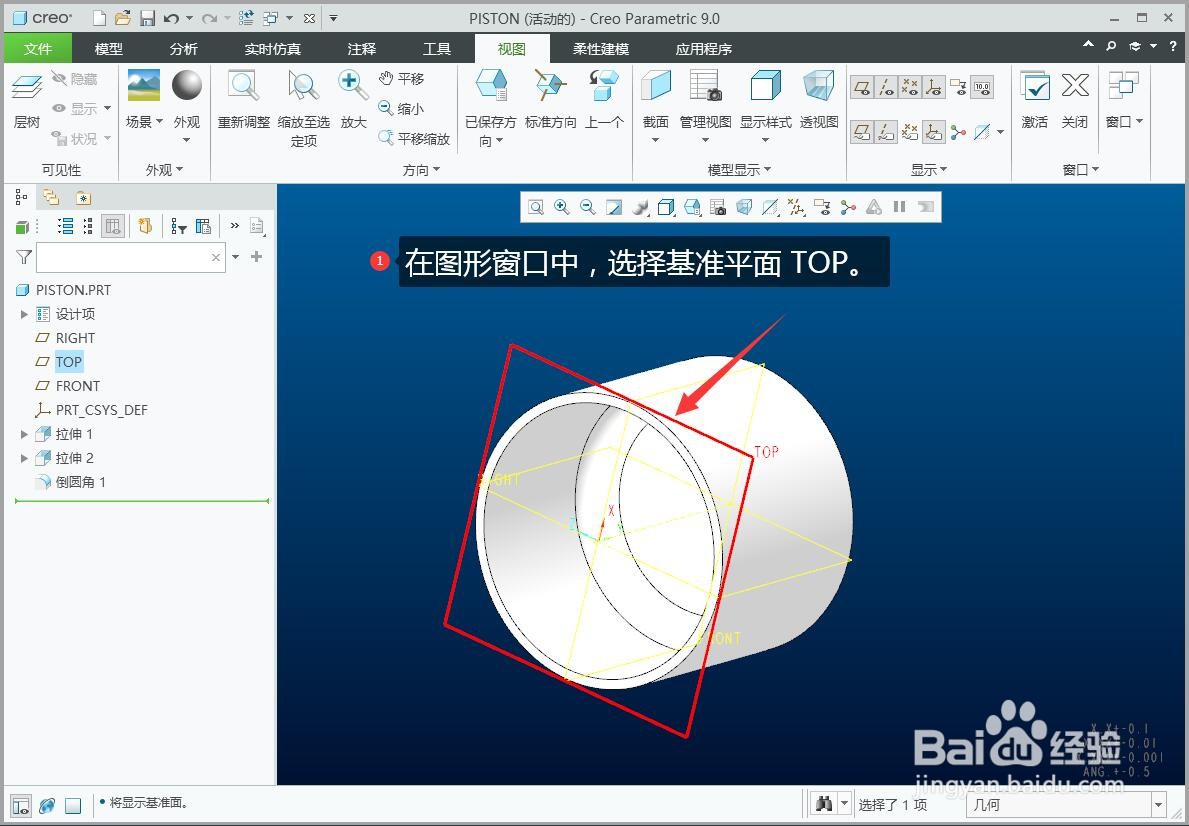Toggle datum point display in ribbon
This screenshot has height=826, width=1189.
[910, 87]
